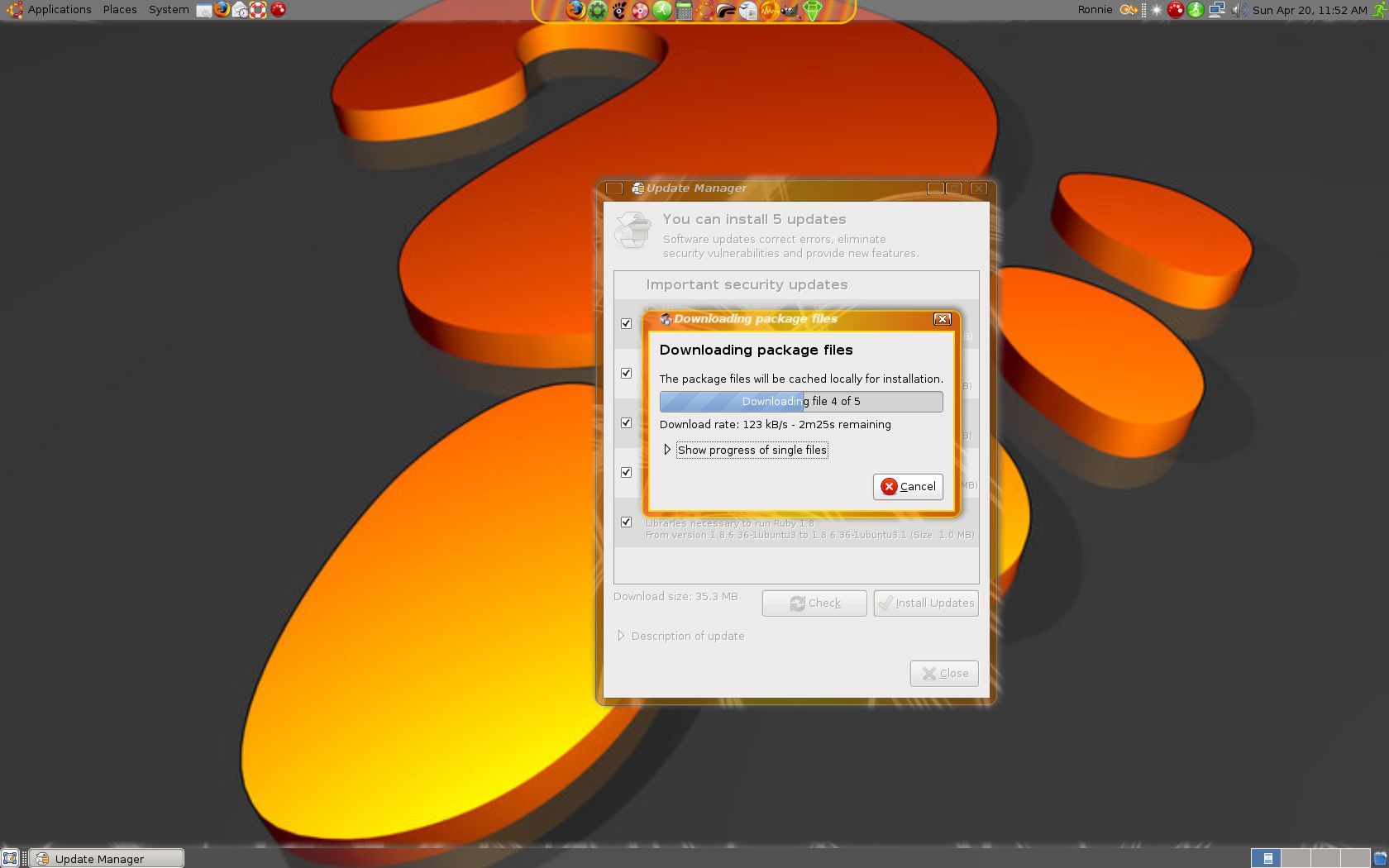Click the green logout runner at panel edge
The width and height of the screenshot is (1389, 868).
(x=1379, y=10)
